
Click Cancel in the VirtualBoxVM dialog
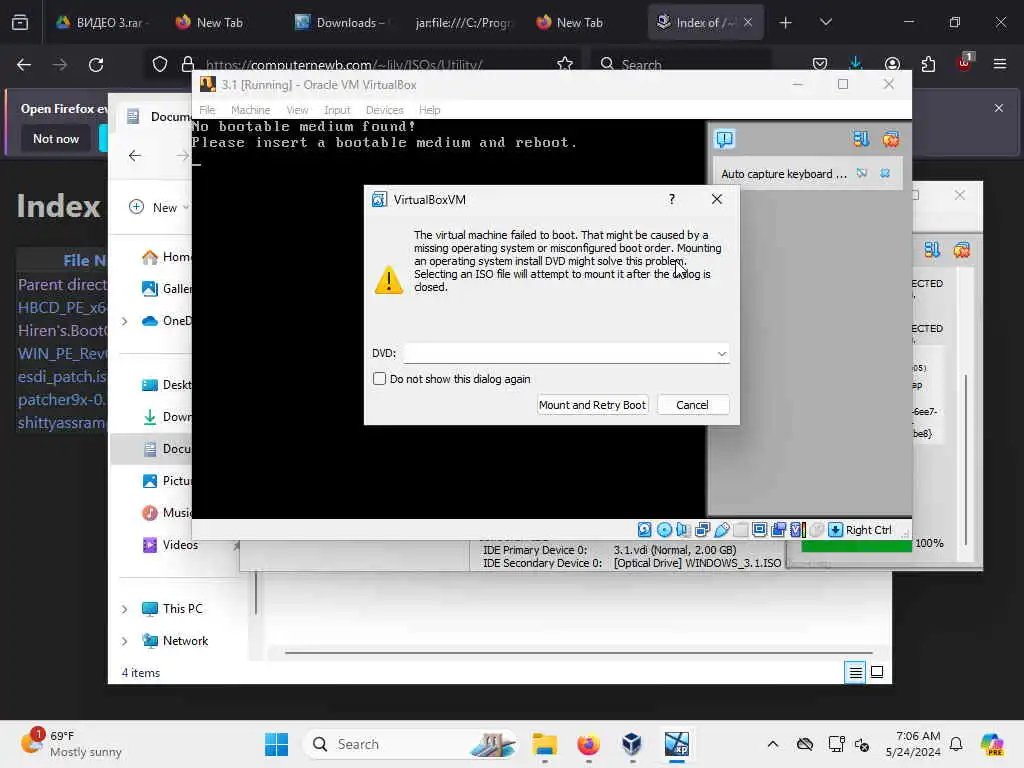(x=692, y=405)
